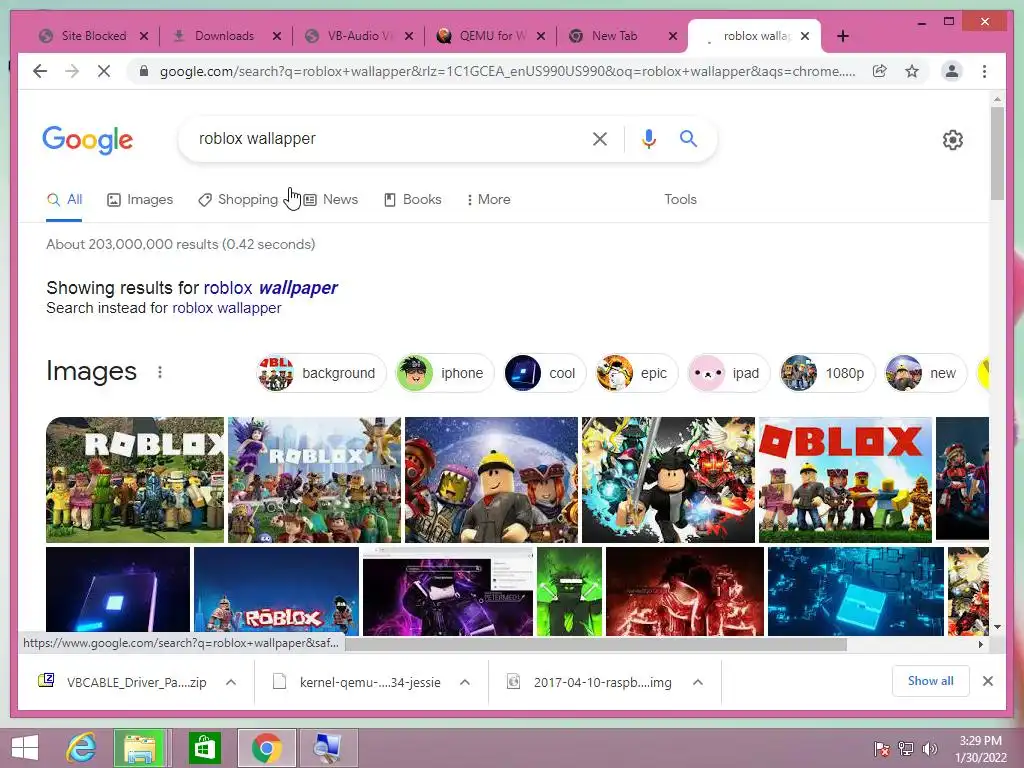
Task: Follow the roblox wallpaper corrected link
Action: 270,287
